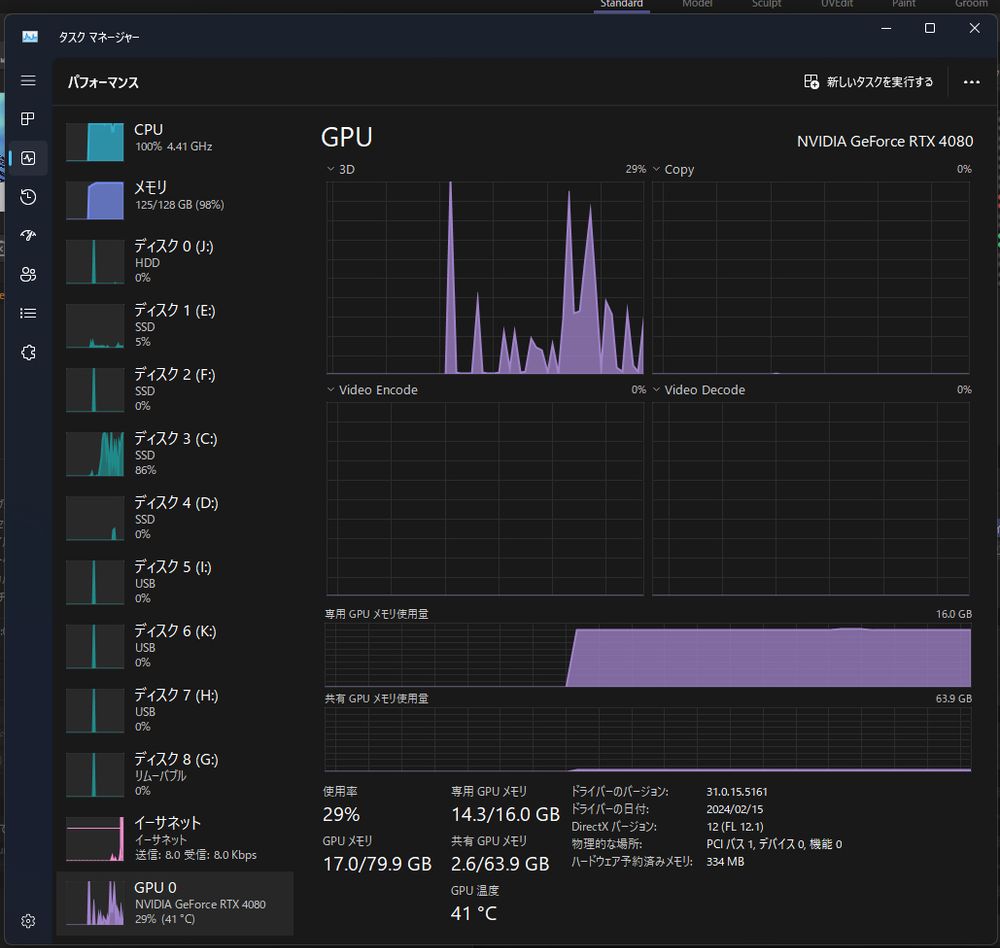Select ディスク 3 (C:) in sidebar
This screenshot has height=948, width=1000.
(175, 454)
